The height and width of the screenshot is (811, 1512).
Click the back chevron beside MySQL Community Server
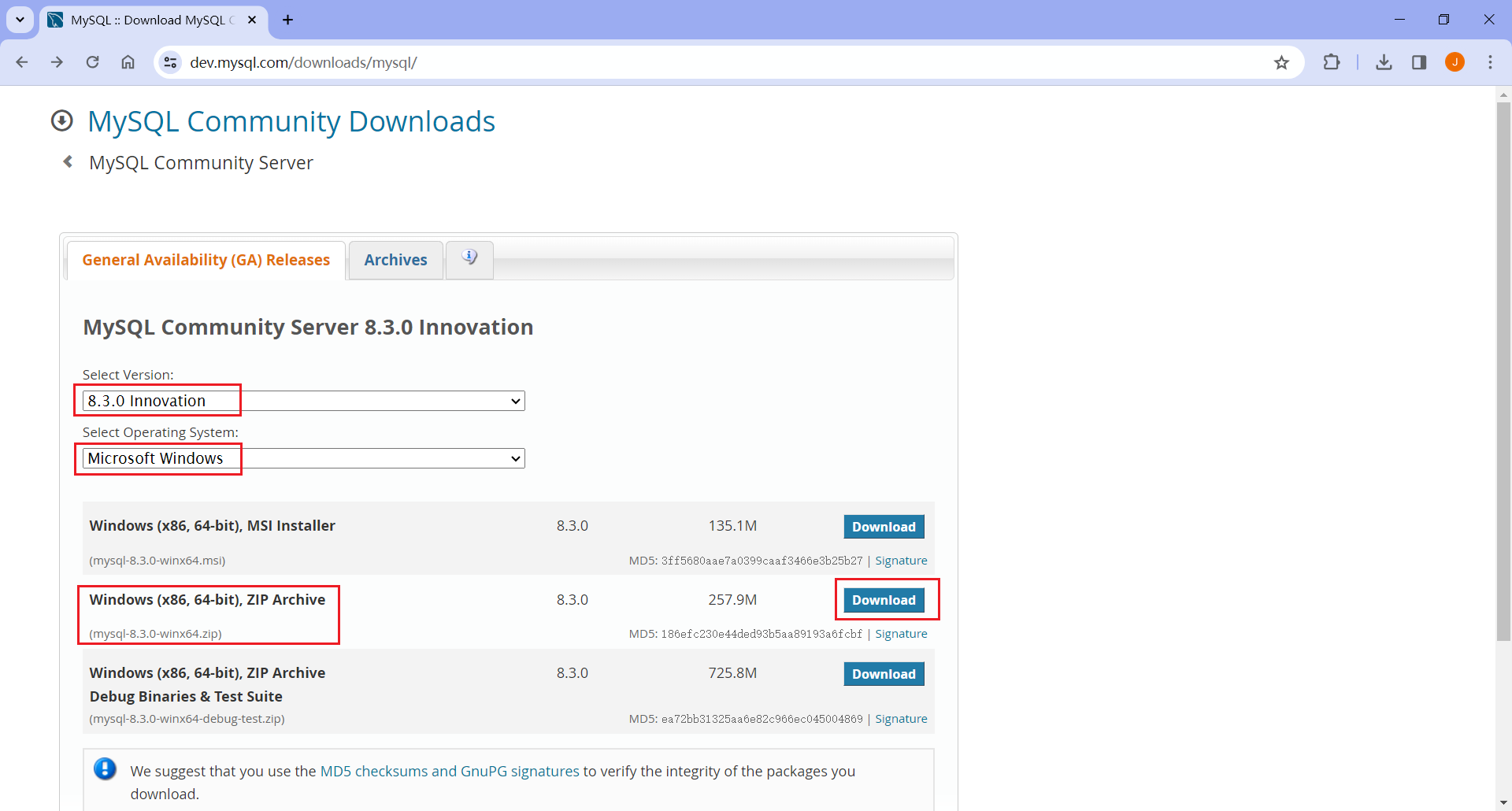(x=68, y=161)
